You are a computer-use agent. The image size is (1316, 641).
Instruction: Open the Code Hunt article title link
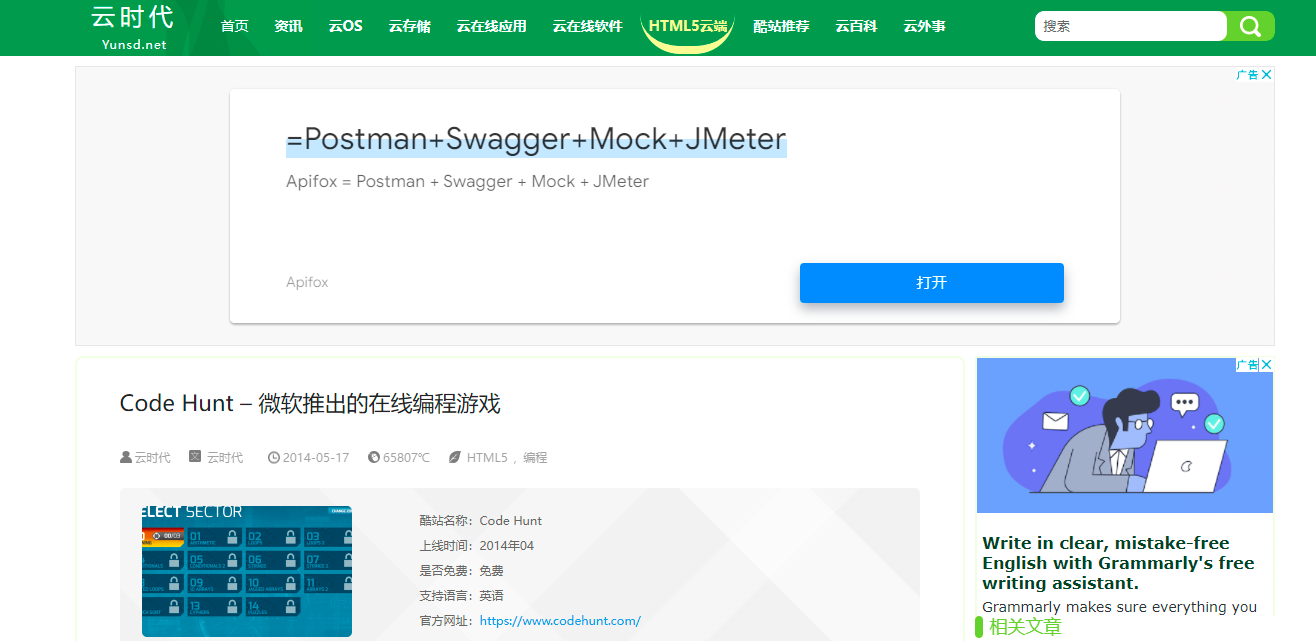pos(310,404)
